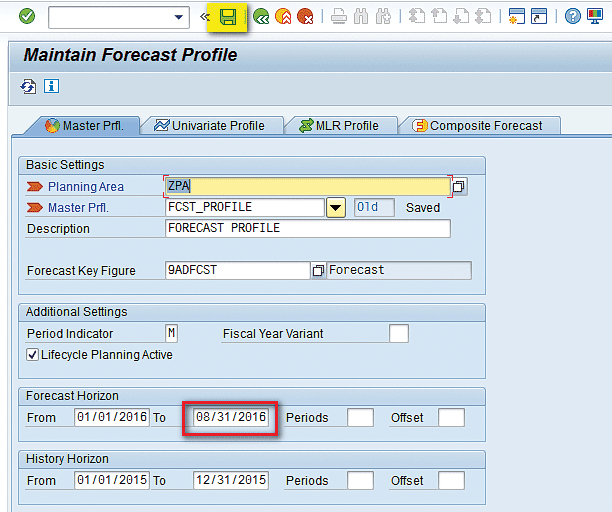612x512 pixels.
Task: Click the red Cancel icon in toolbar
Action: click(305, 16)
